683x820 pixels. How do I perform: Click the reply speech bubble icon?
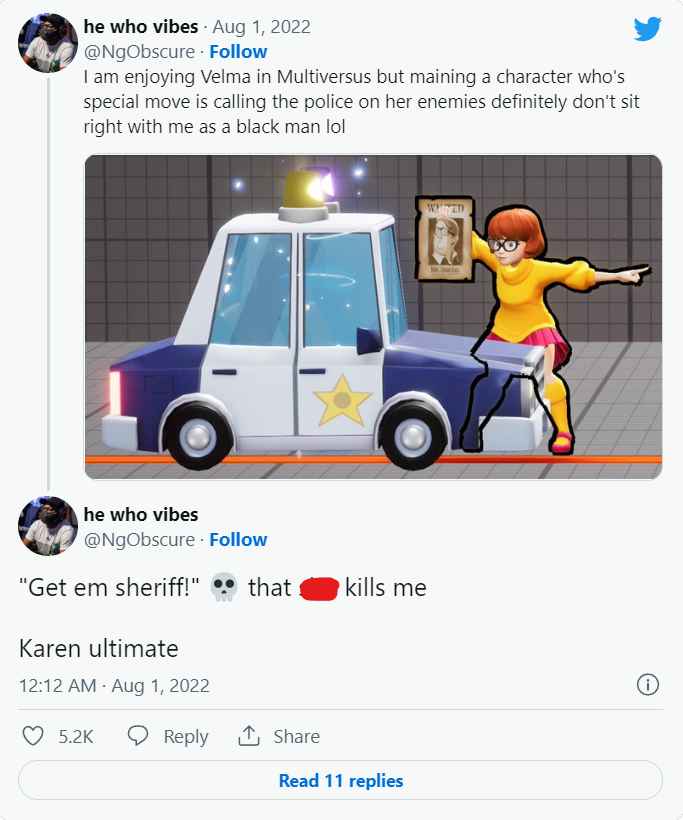(138, 736)
